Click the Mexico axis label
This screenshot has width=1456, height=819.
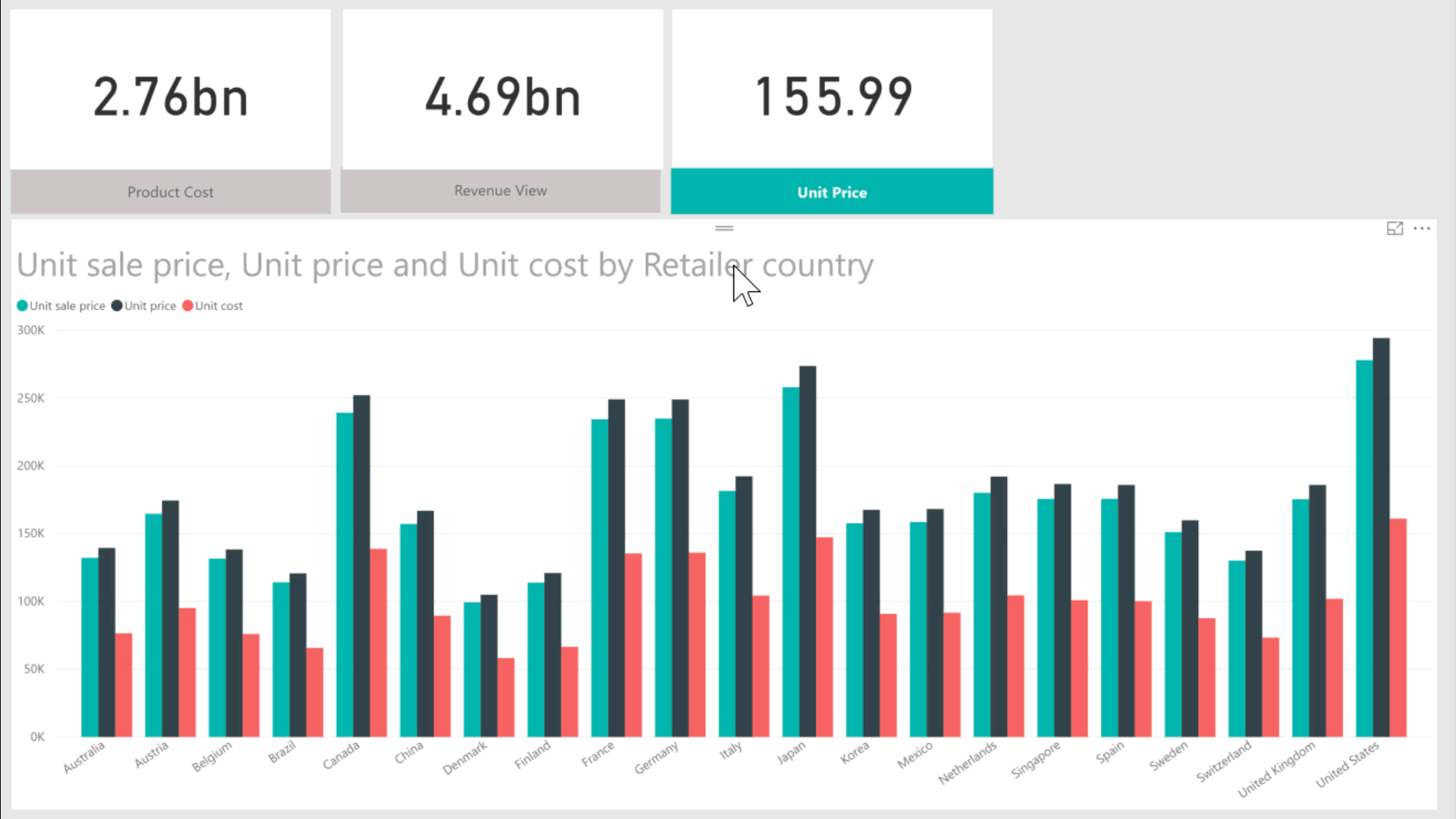tap(915, 755)
